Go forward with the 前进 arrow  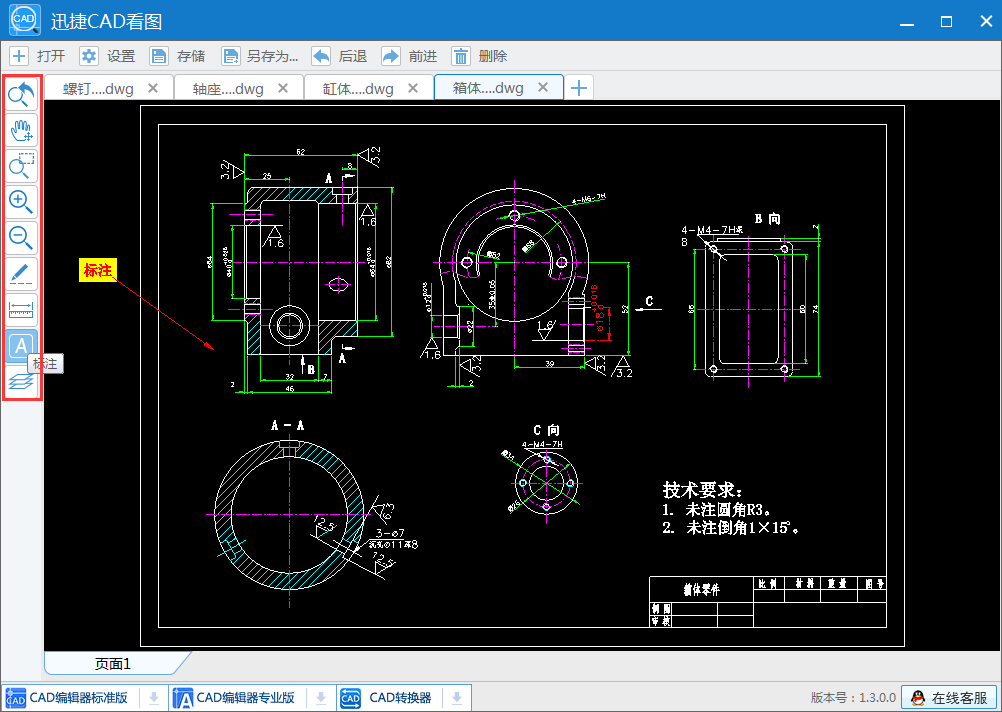click(390, 56)
